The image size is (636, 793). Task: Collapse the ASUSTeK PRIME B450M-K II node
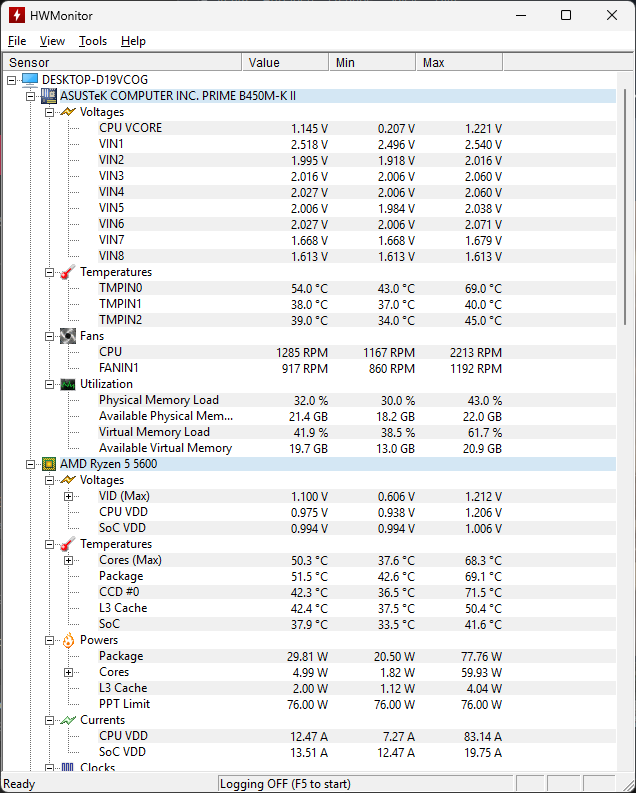[x=30, y=96]
